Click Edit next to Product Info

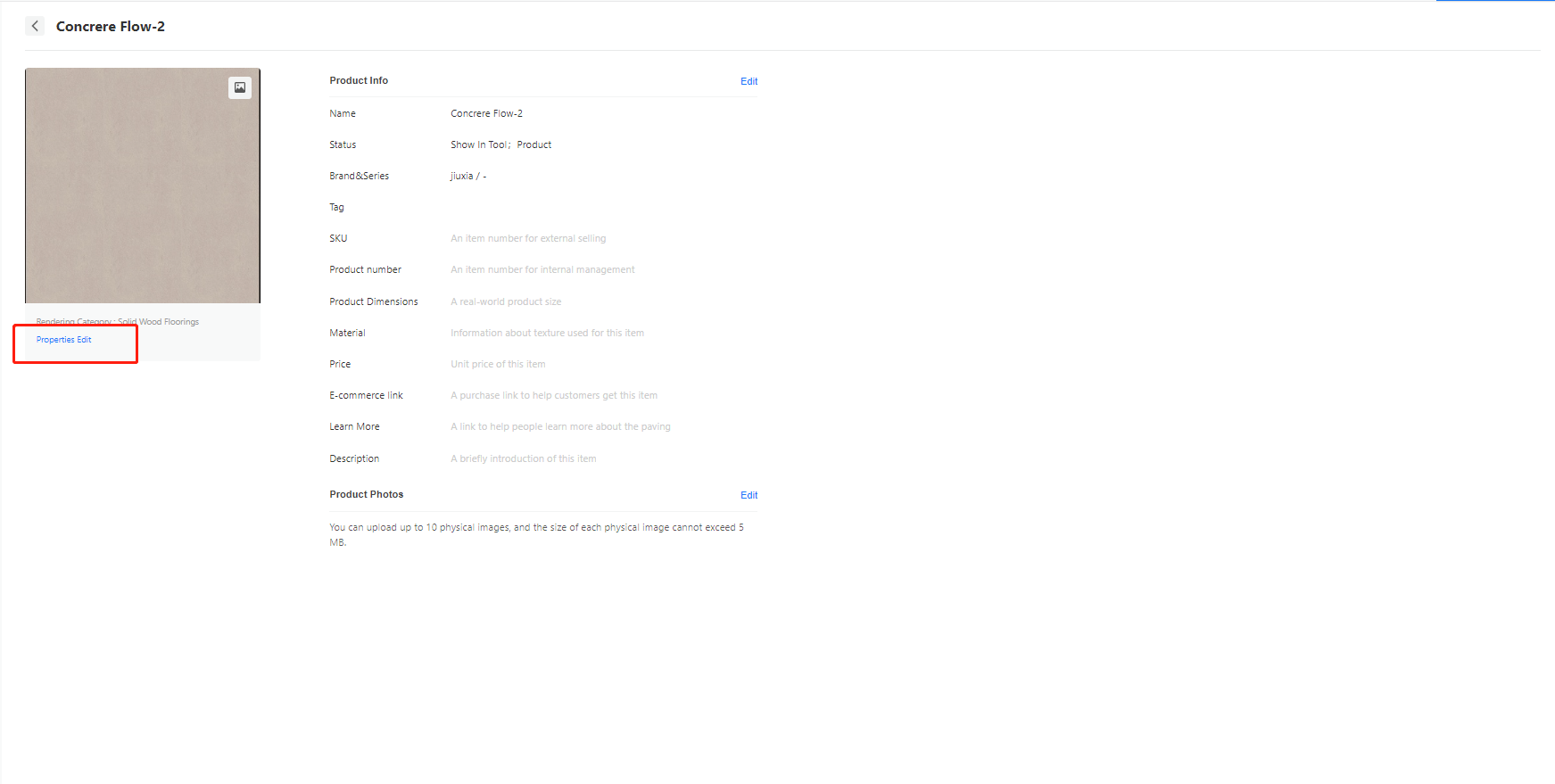pos(749,81)
